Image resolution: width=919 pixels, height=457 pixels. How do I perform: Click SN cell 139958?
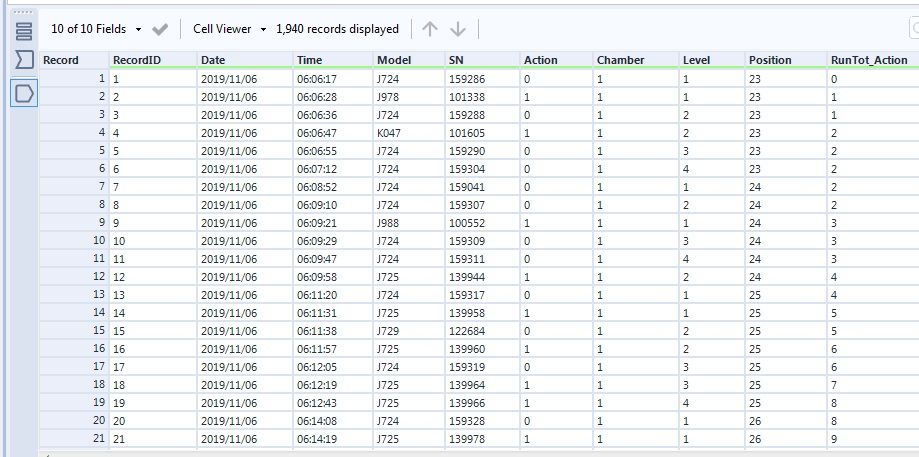click(482, 313)
